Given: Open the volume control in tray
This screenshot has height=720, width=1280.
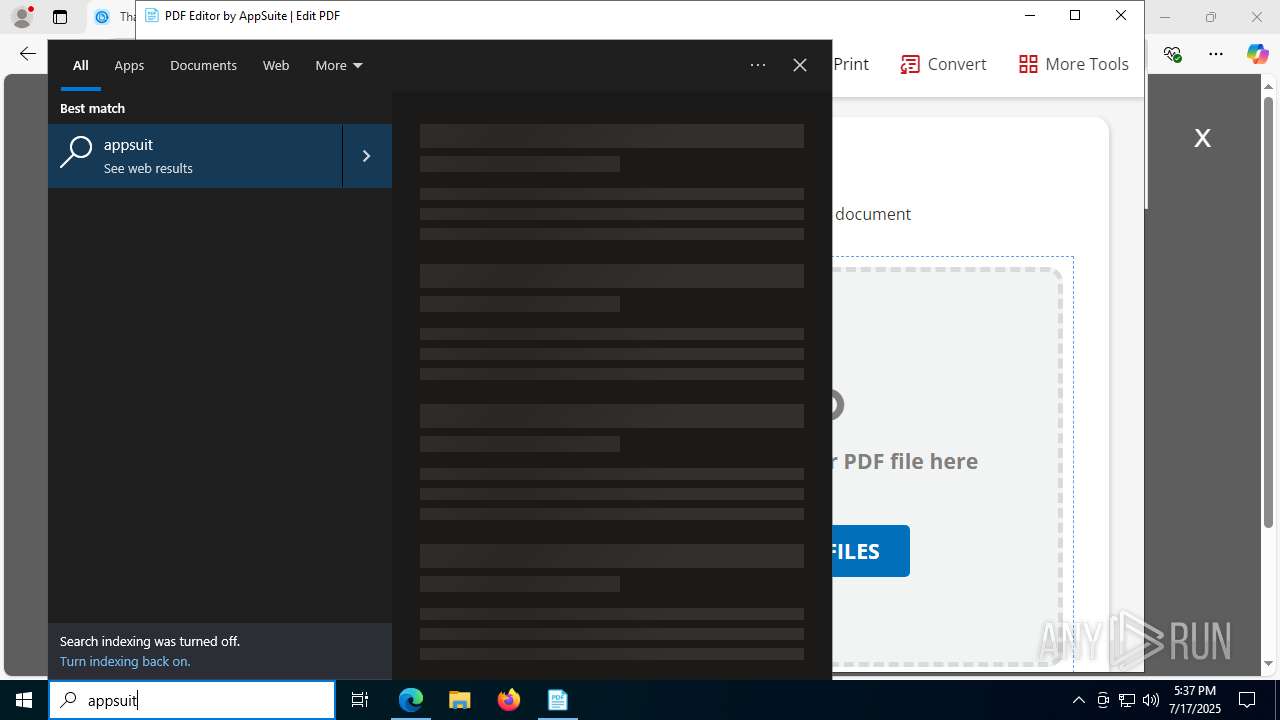Looking at the screenshot, I should [x=1151, y=700].
